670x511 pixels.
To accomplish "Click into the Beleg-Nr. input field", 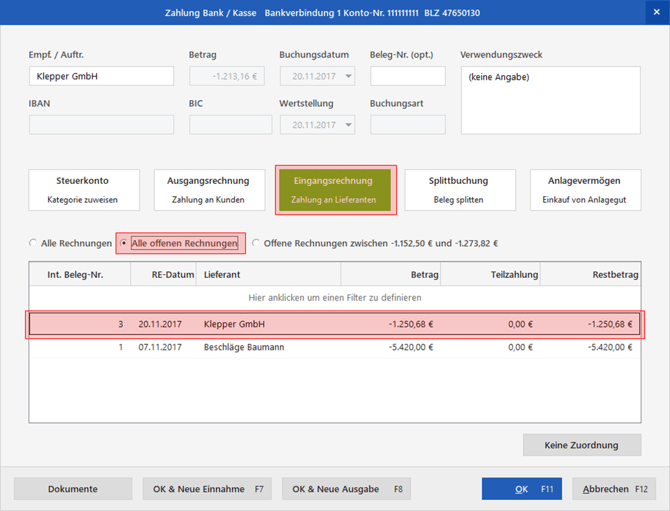I will [407, 76].
